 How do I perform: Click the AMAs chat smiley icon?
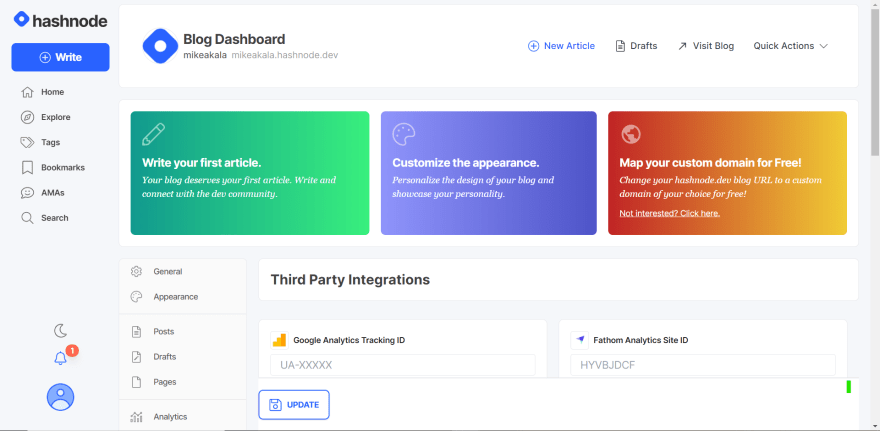point(27,192)
